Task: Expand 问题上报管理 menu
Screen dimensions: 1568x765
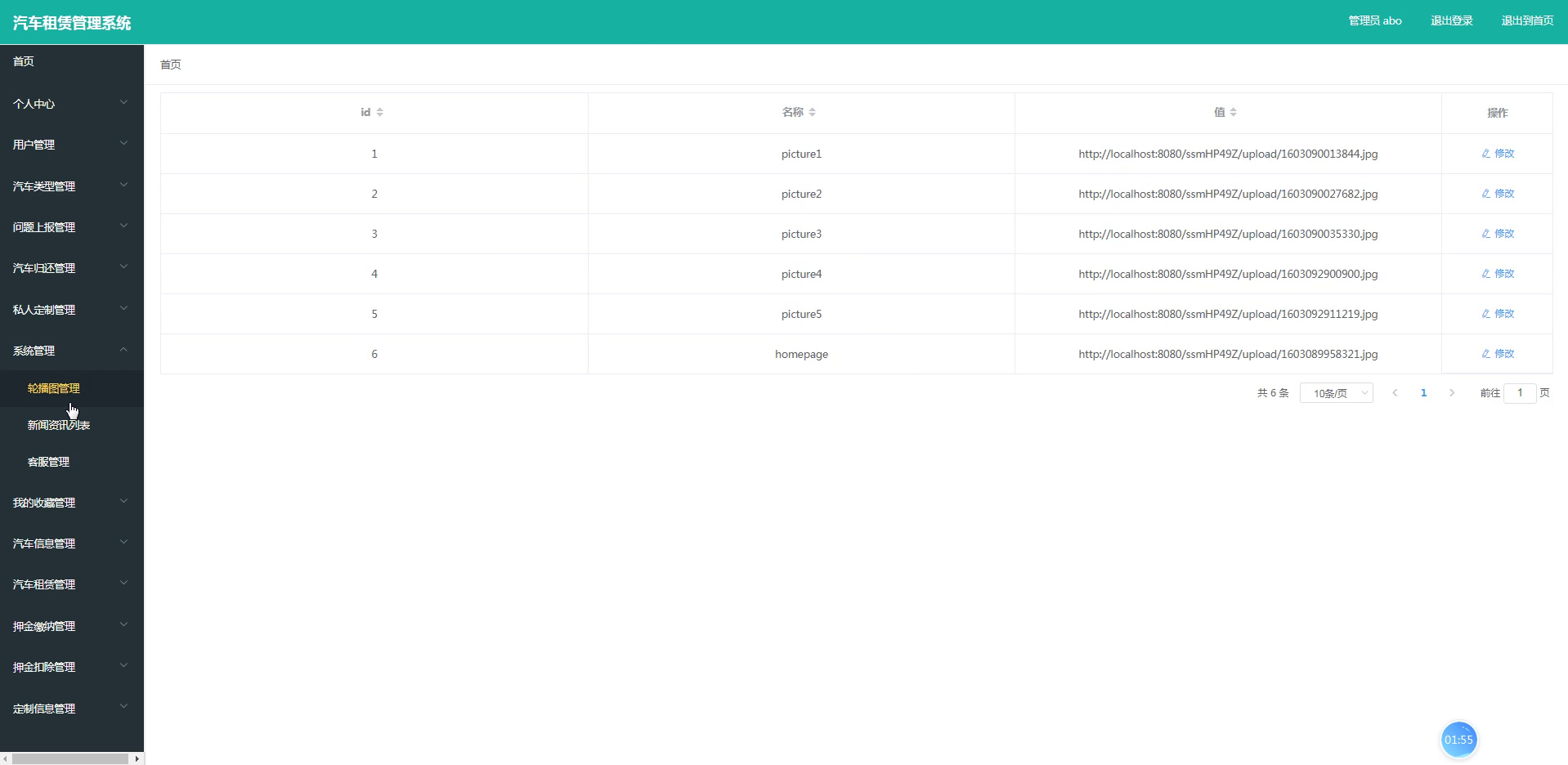Action: tap(72, 227)
